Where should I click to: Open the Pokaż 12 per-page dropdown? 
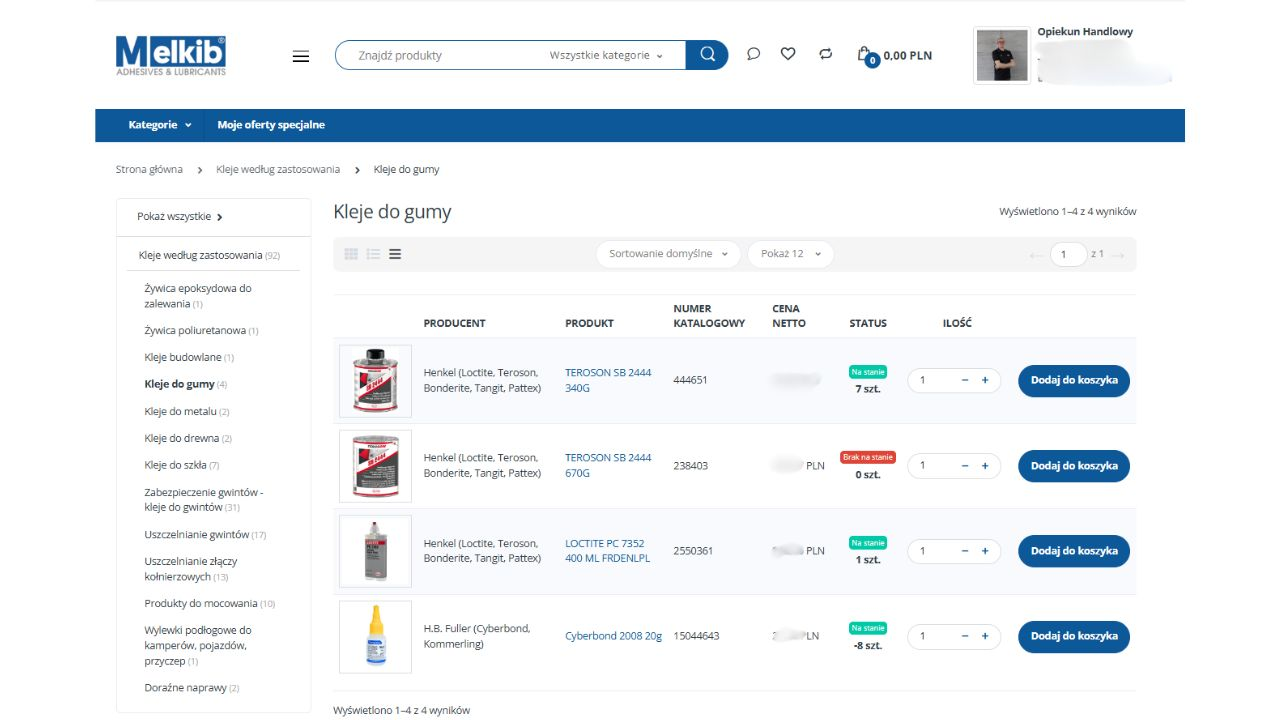click(x=790, y=254)
